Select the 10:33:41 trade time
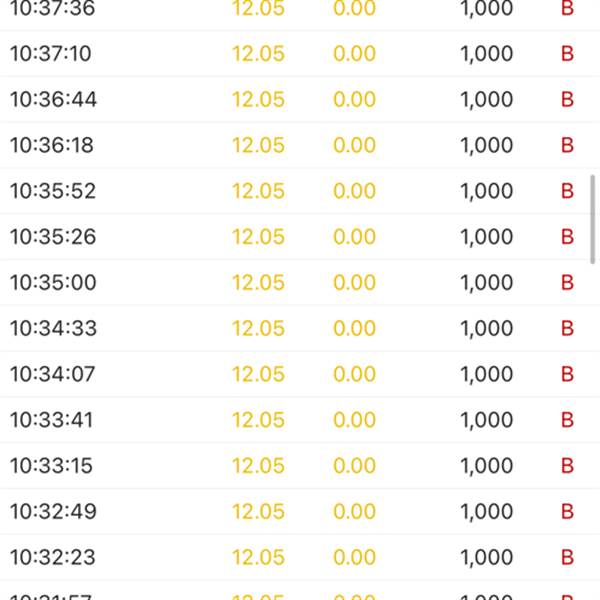Screen dimensions: 600x600 click(51, 420)
